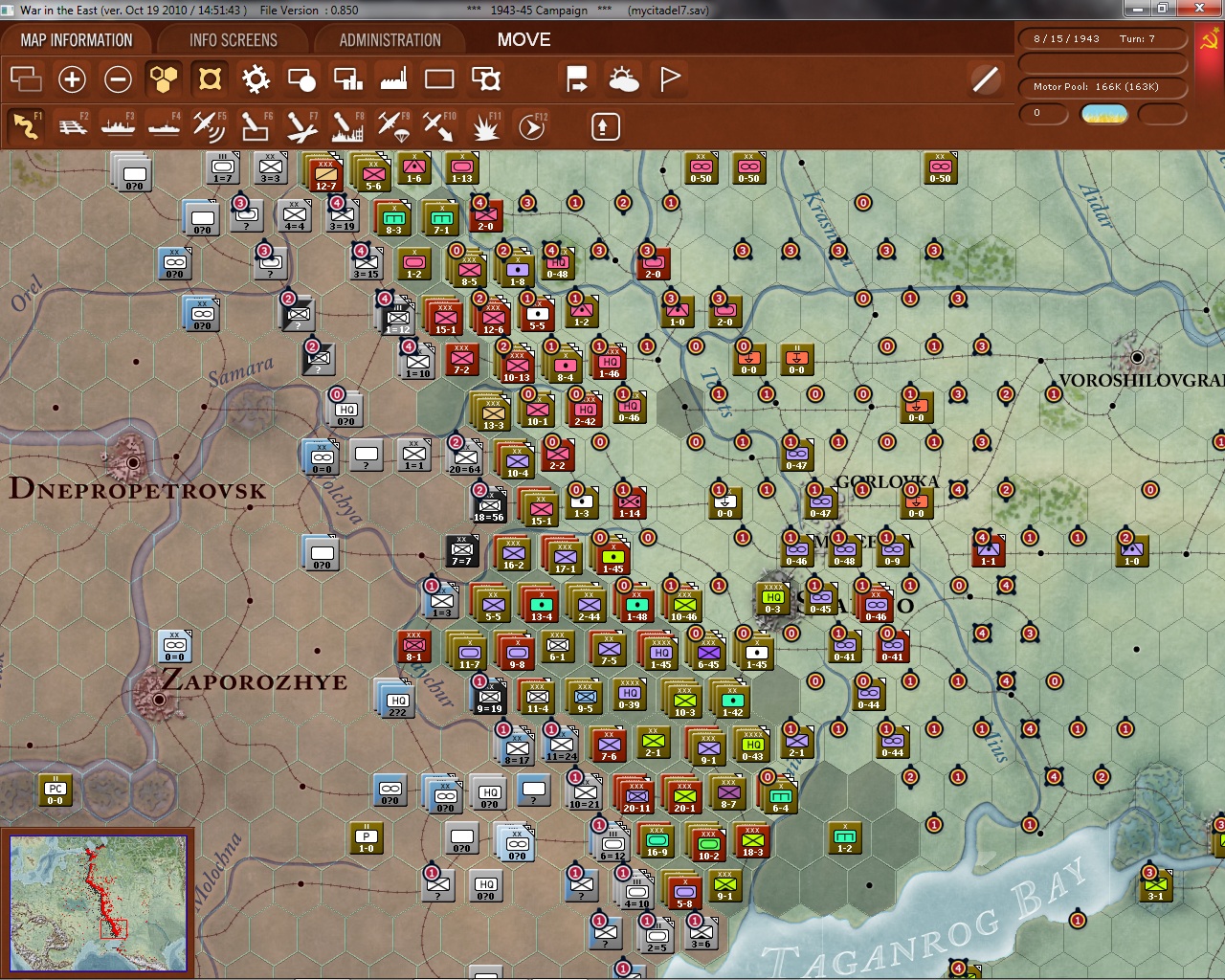Select the 18=56 German unit counter
Viewport: 1225px width, 980px height.
click(x=489, y=506)
